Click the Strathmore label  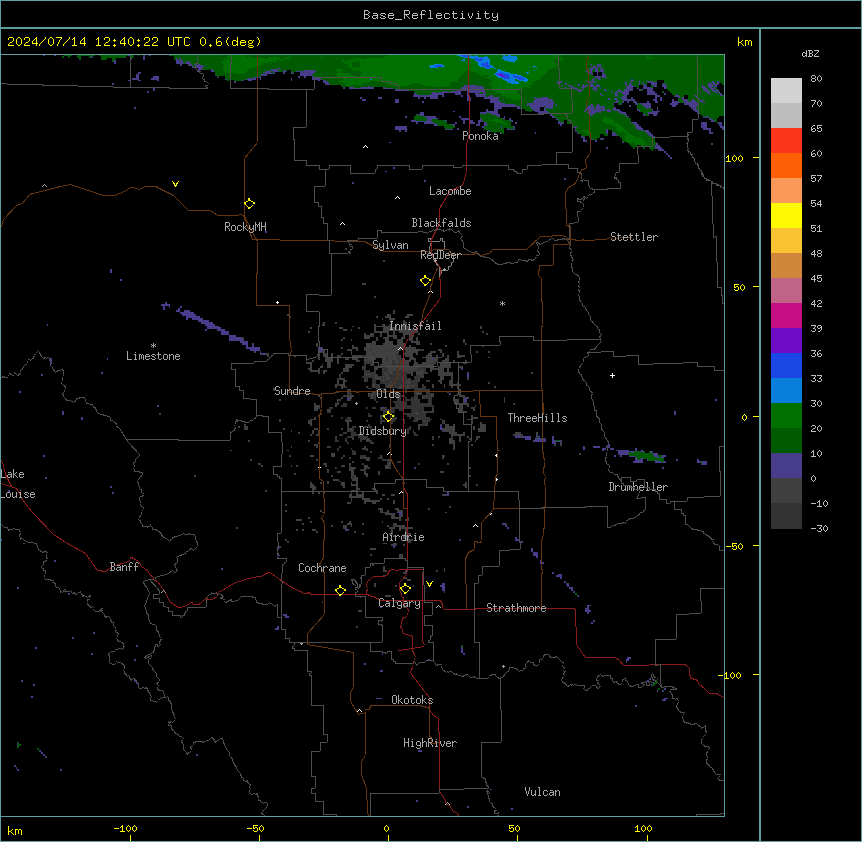(x=516, y=608)
